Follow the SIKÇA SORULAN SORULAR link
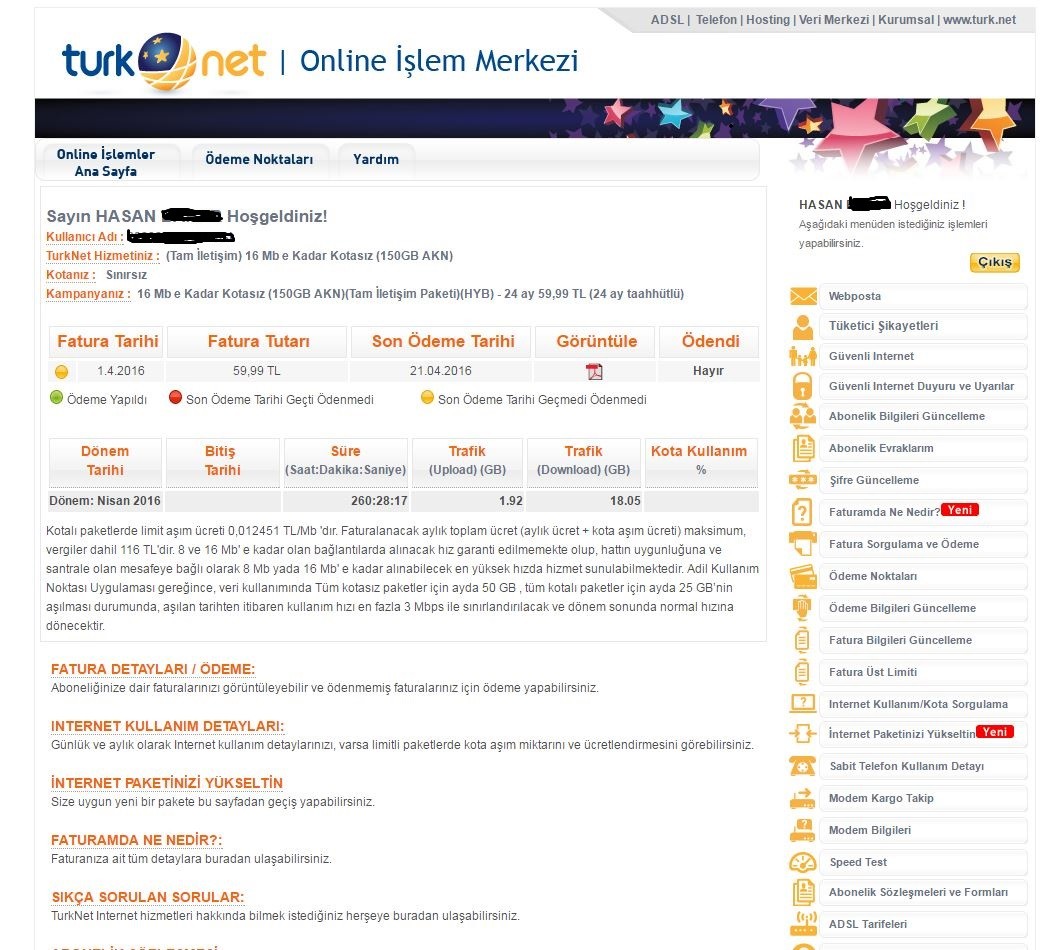 pos(147,897)
